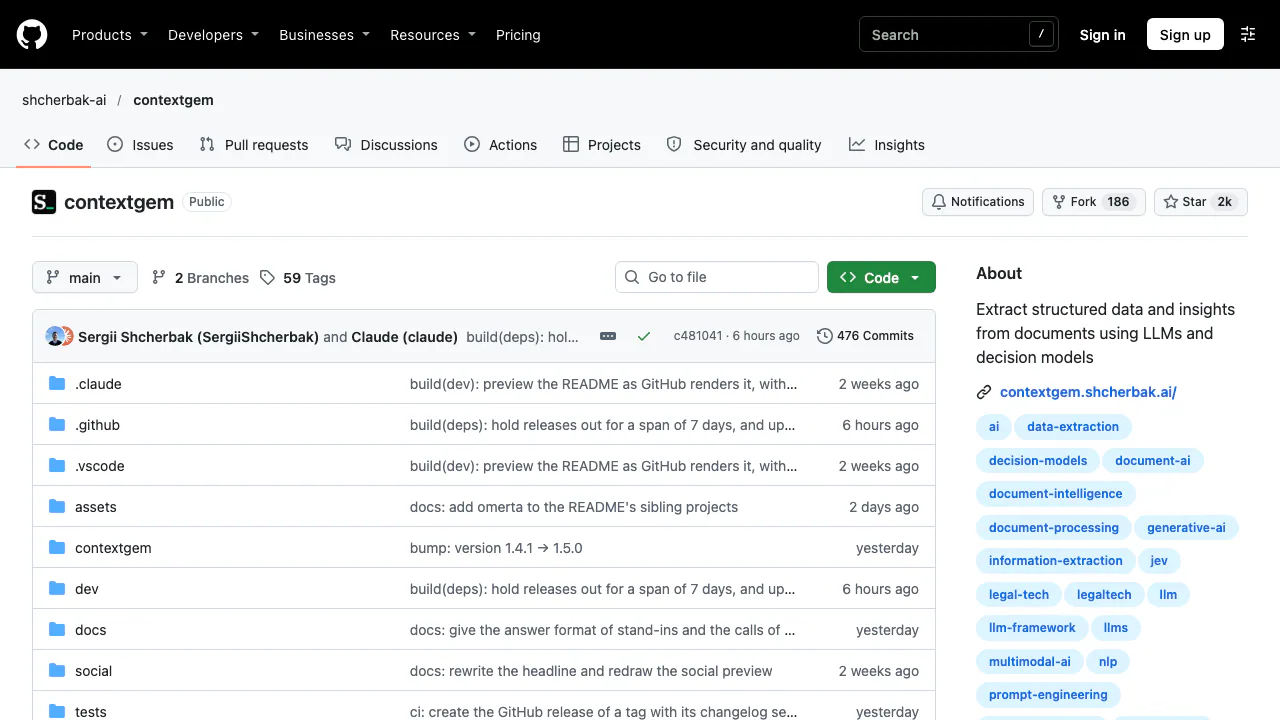Viewport: 1280px width, 720px height.
Task: Click the GitHub logo icon
Action: click(32, 35)
